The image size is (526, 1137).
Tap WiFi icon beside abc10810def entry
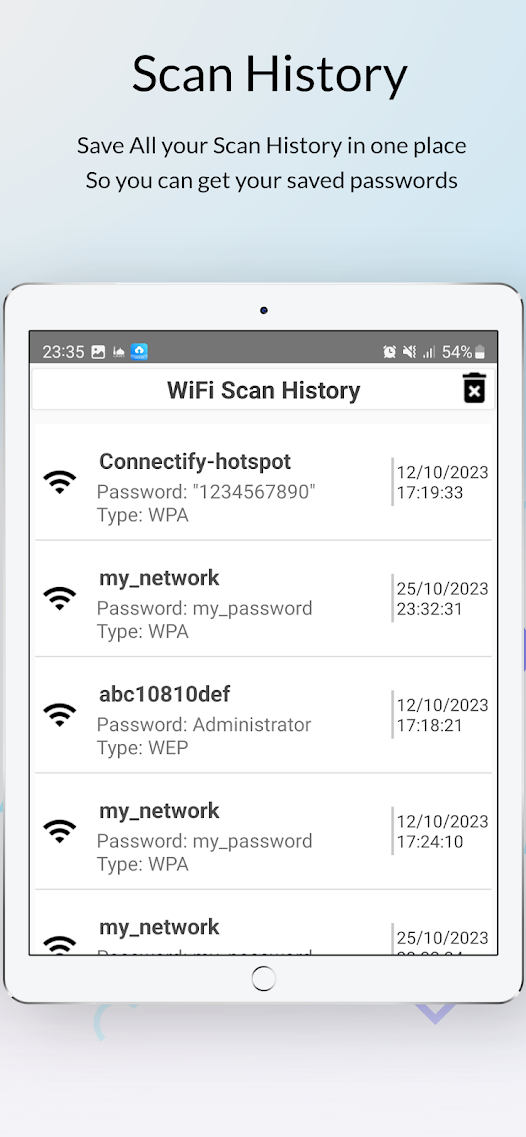pyautogui.click(x=59, y=714)
